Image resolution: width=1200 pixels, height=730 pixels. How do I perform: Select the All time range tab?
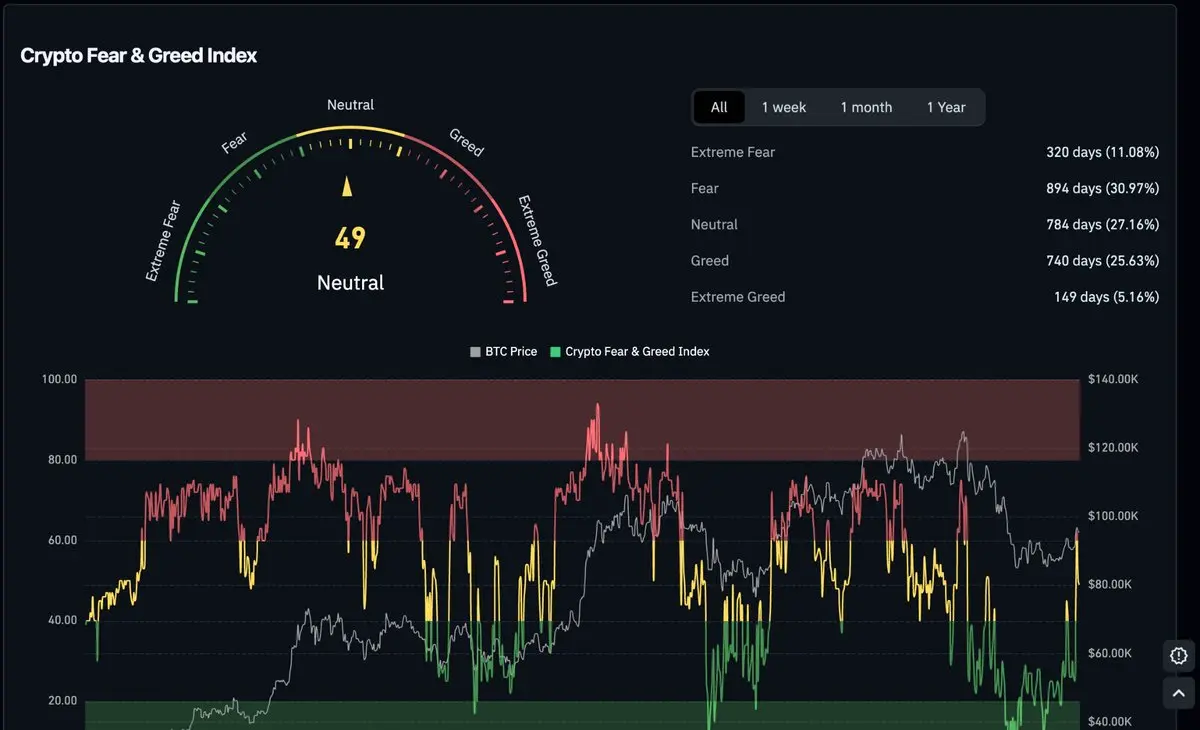(x=719, y=107)
